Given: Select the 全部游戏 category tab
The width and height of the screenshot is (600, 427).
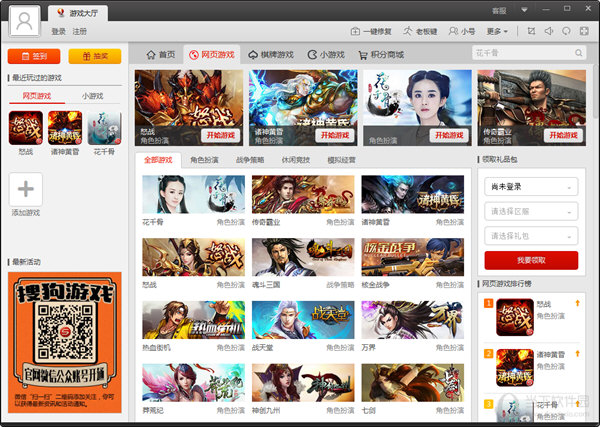Looking at the screenshot, I should 158,160.
